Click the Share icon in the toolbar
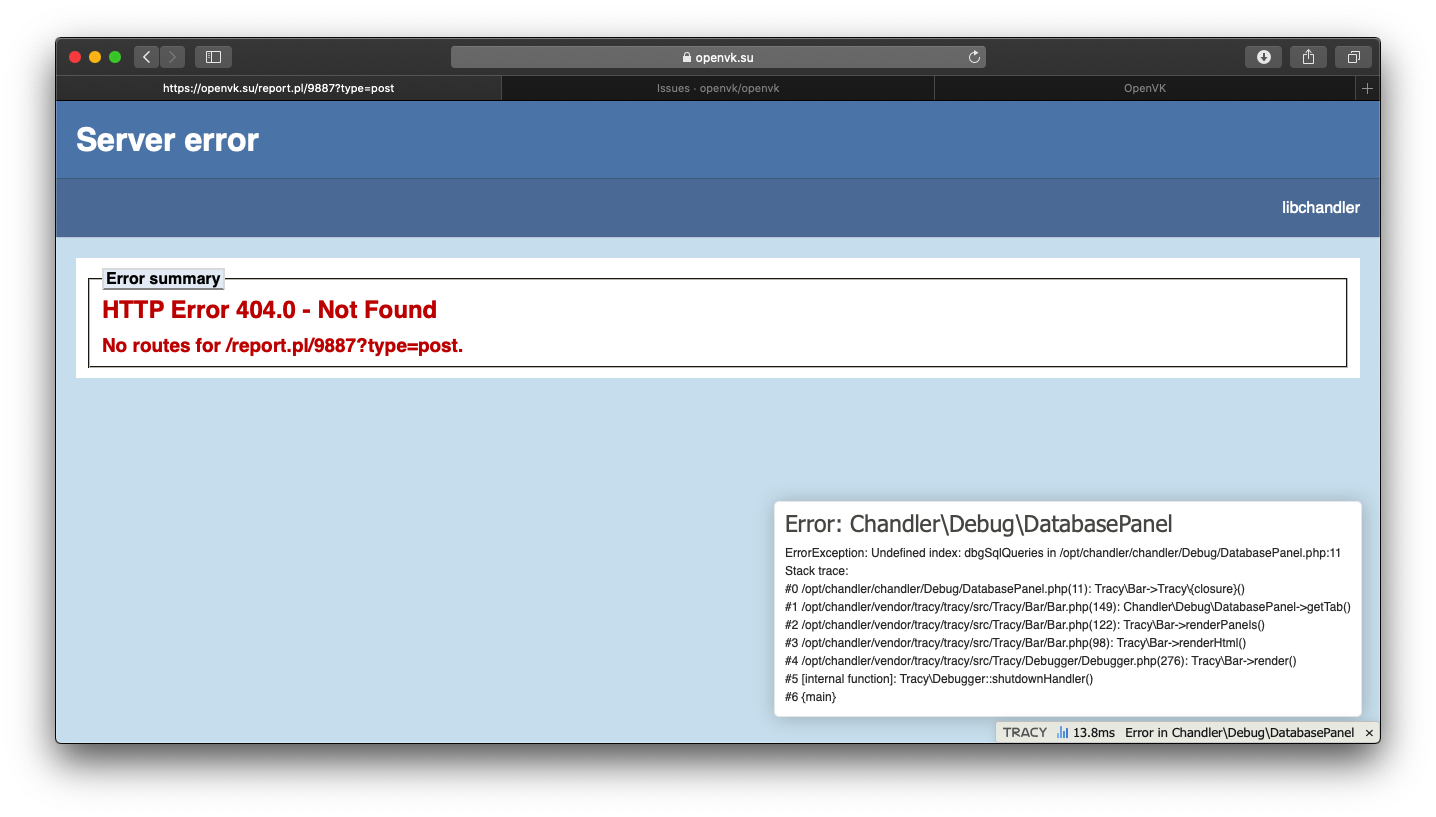Image resolution: width=1436 pixels, height=817 pixels. point(1308,57)
